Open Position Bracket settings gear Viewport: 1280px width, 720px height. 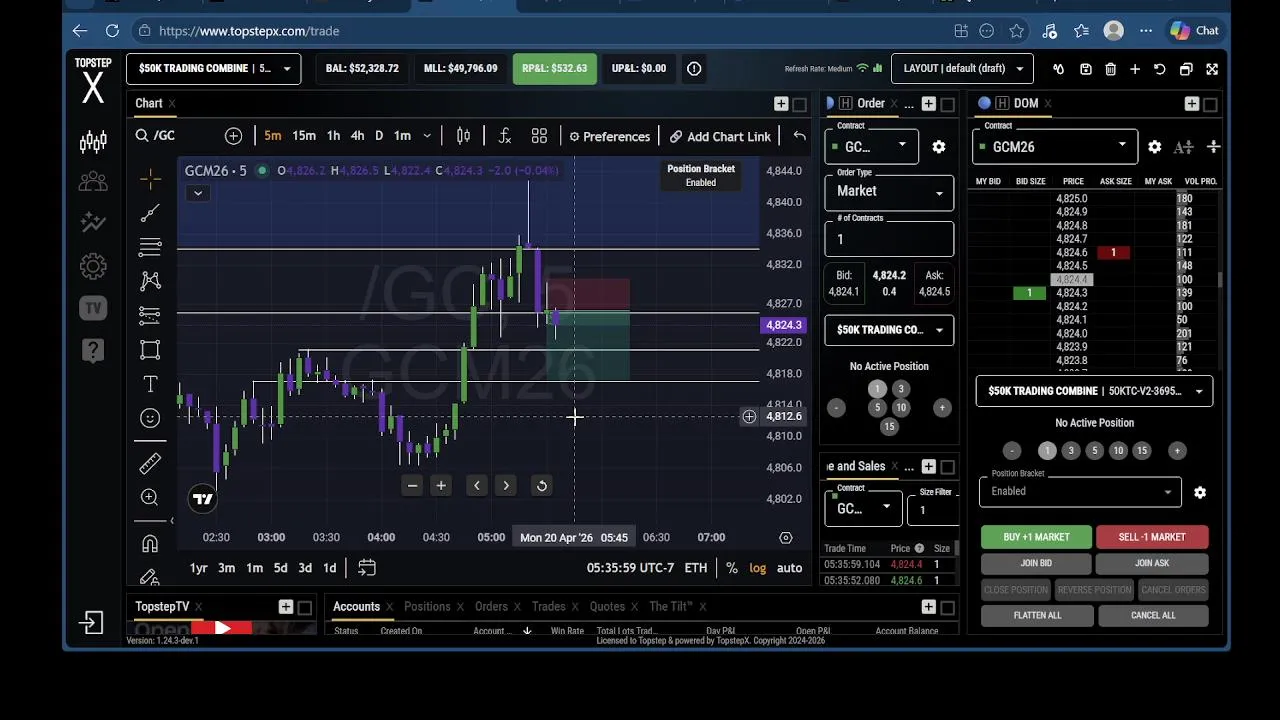(x=1200, y=492)
